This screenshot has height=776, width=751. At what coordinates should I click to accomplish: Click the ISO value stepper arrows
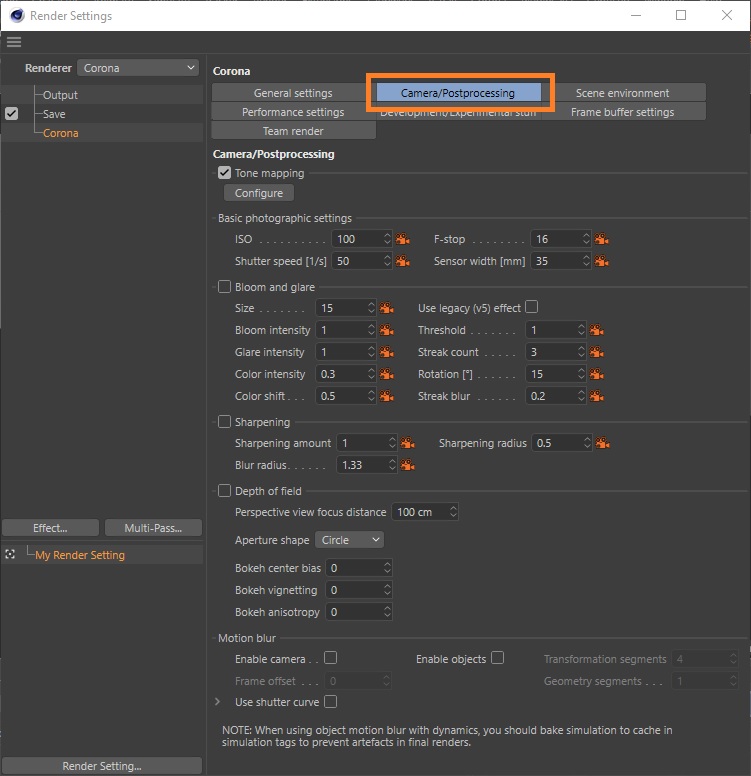387,239
